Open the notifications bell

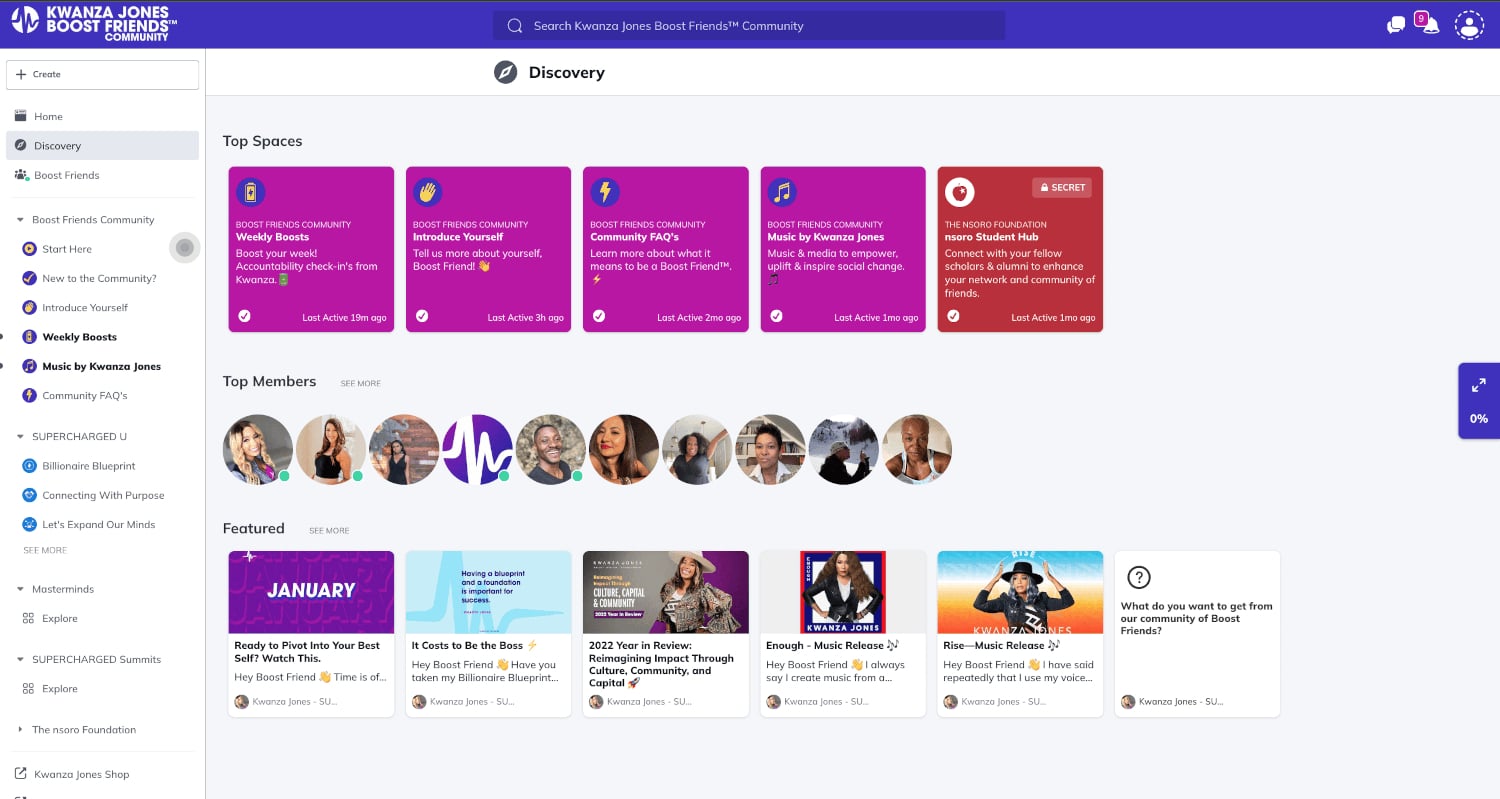click(x=1430, y=26)
